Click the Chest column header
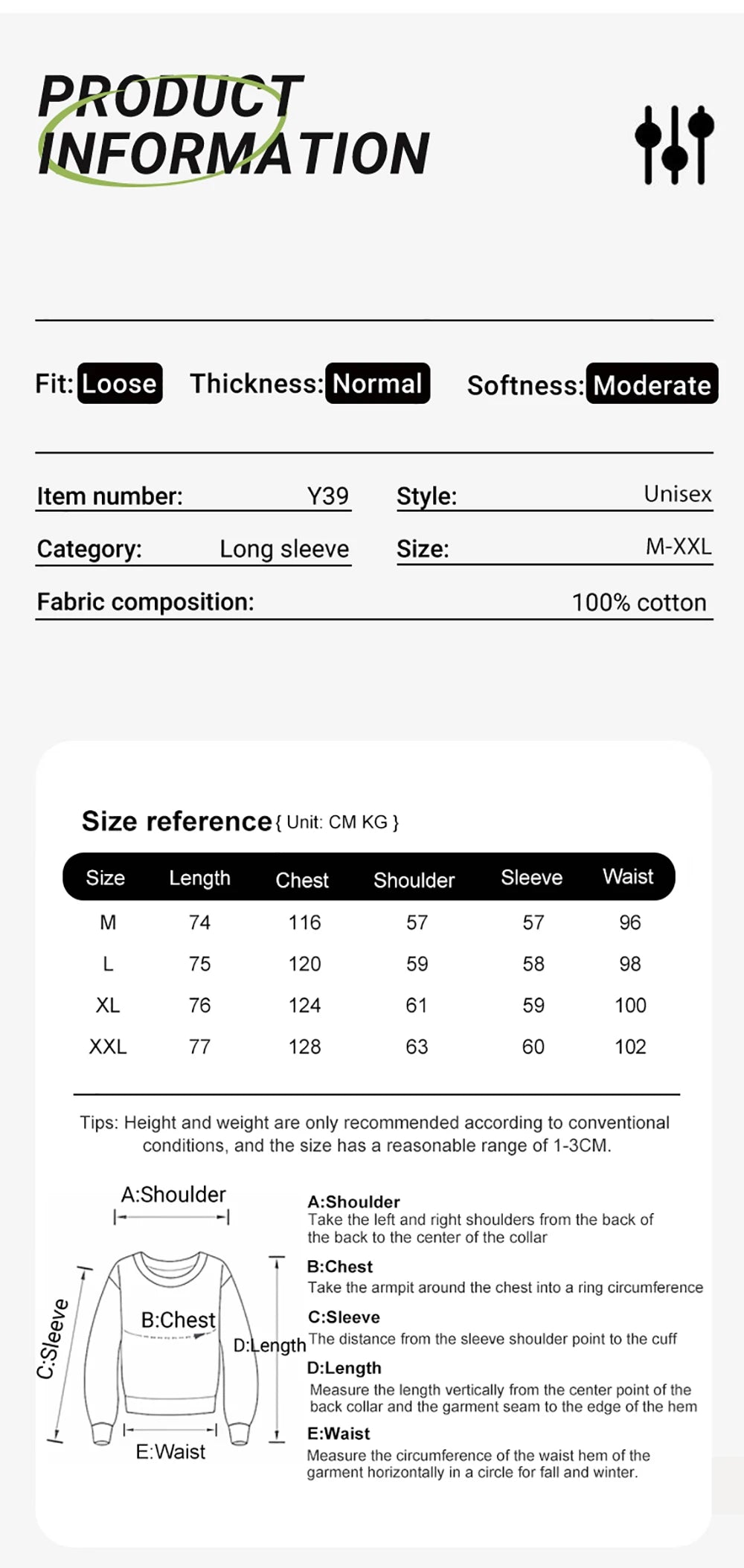 (x=301, y=880)
